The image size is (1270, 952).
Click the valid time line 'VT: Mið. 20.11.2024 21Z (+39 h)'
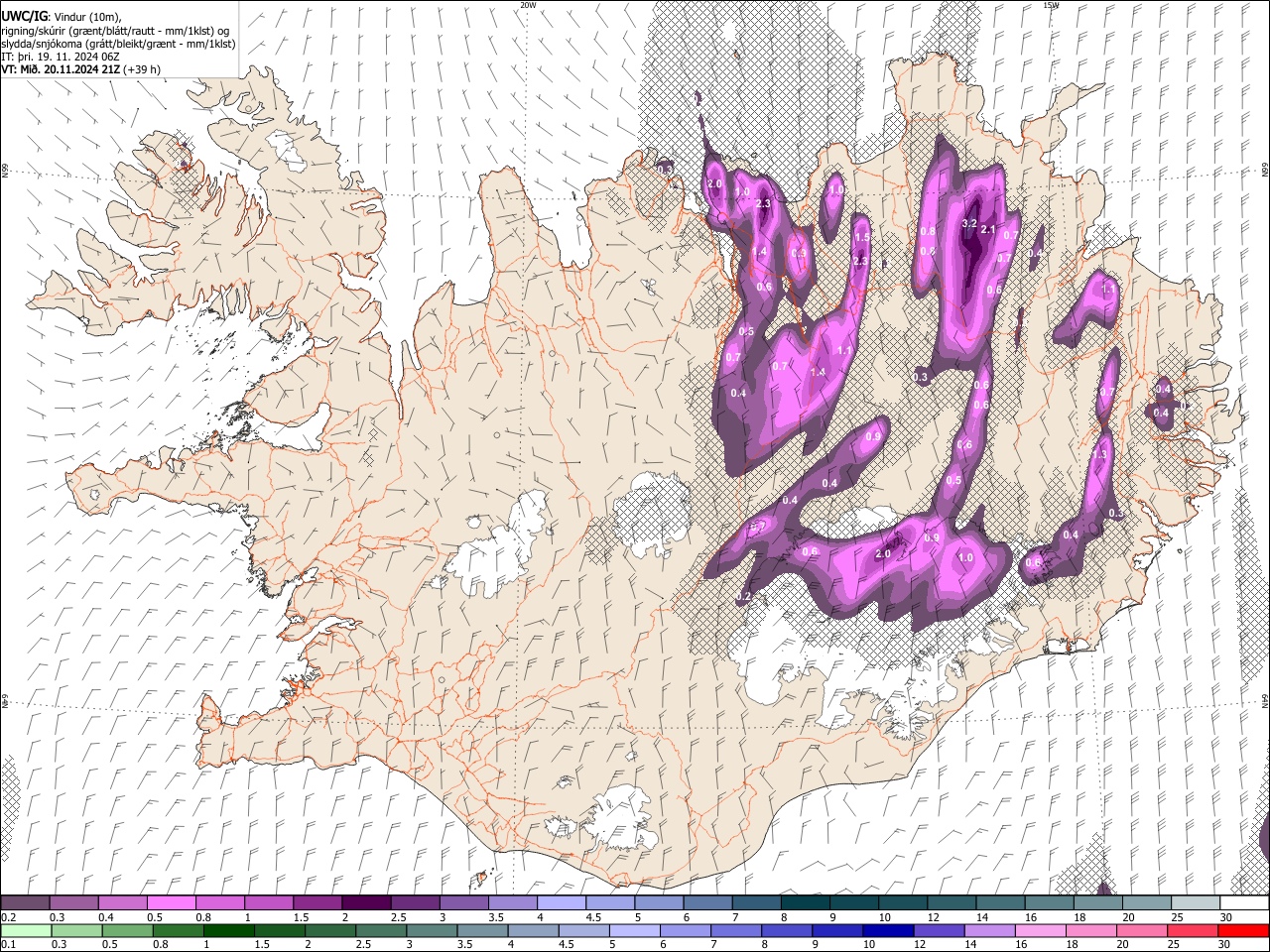[x=80, y=69]
